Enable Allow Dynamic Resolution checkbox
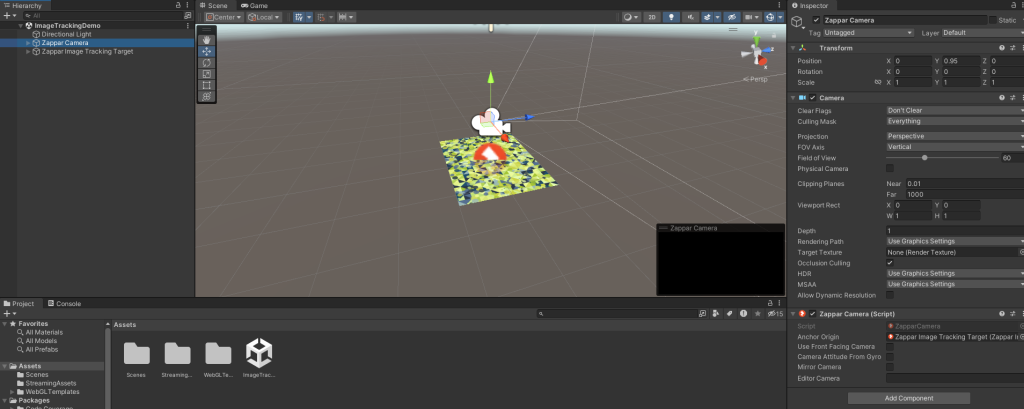The width and height of the screenshot is (1024, 409). click(889, 295)
